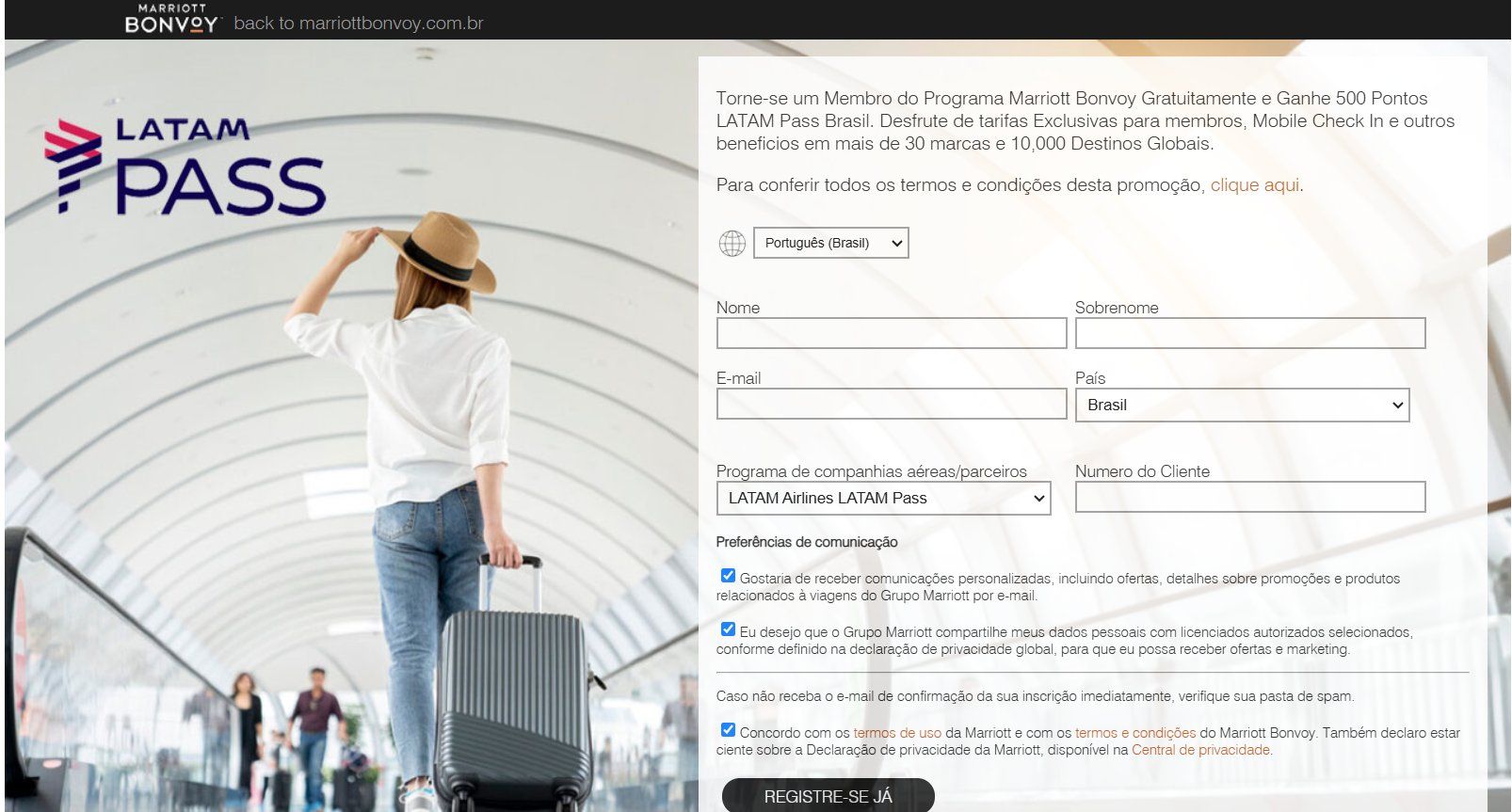Viewport: 1512px width, 812px height.
Task: Open the 'termos de uso' link
Action: 897,733
